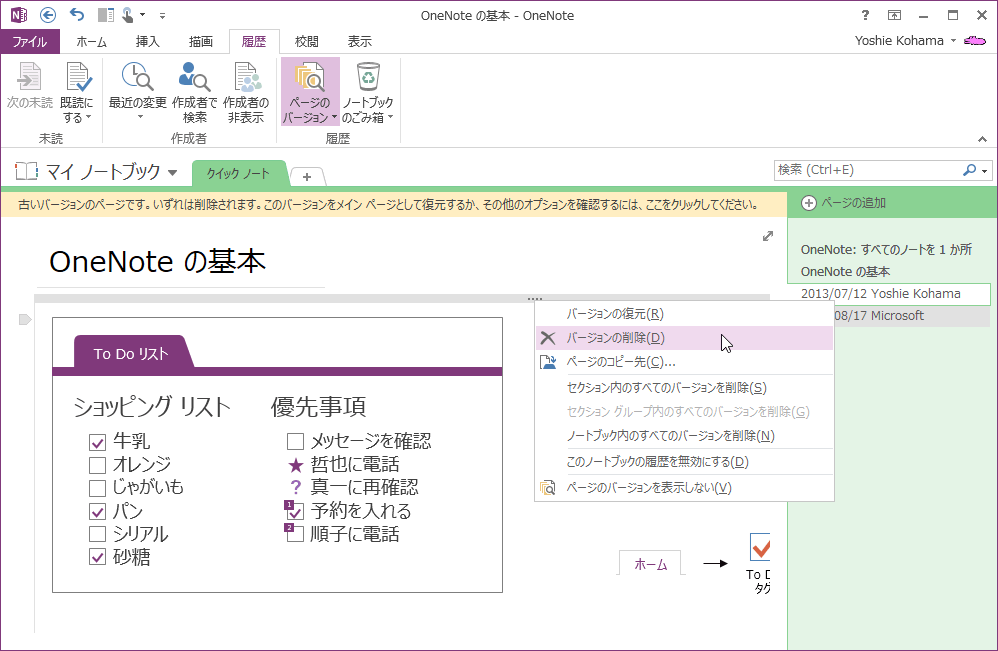Toggle the オレンジ checkbox

click(x=97, y=465)
